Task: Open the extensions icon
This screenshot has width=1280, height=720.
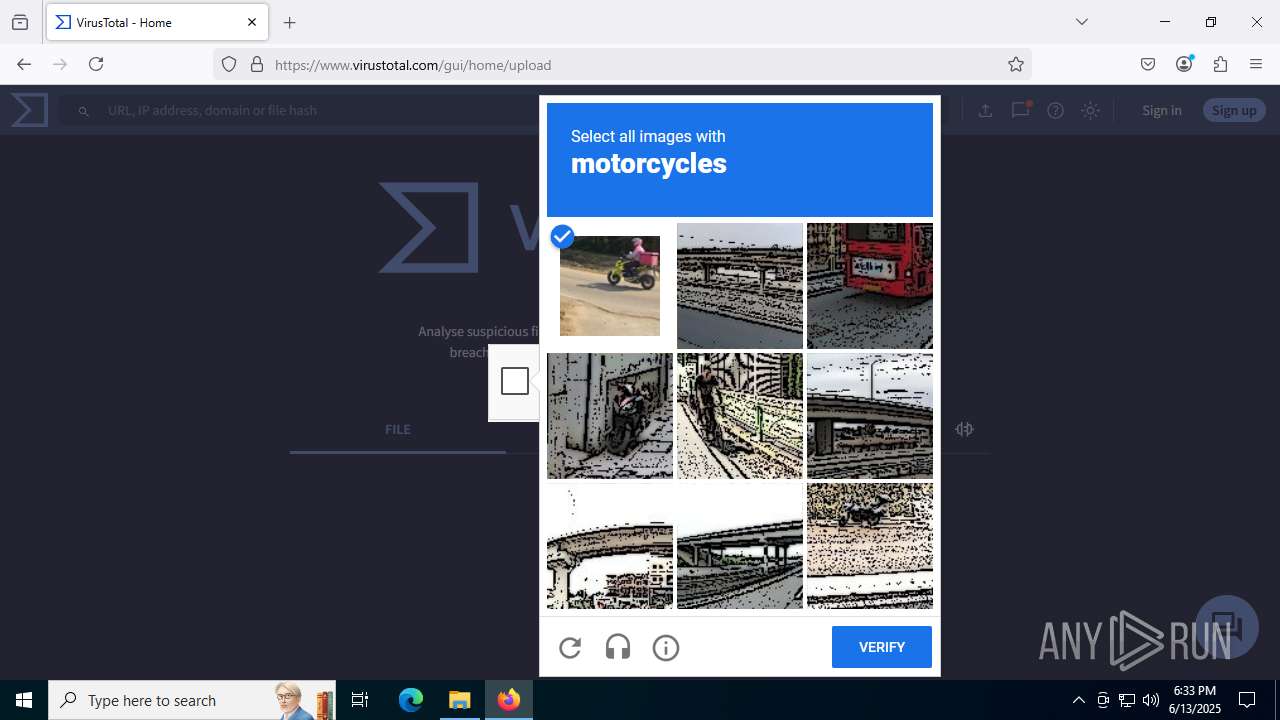Action: click(x=1220, y=64)
